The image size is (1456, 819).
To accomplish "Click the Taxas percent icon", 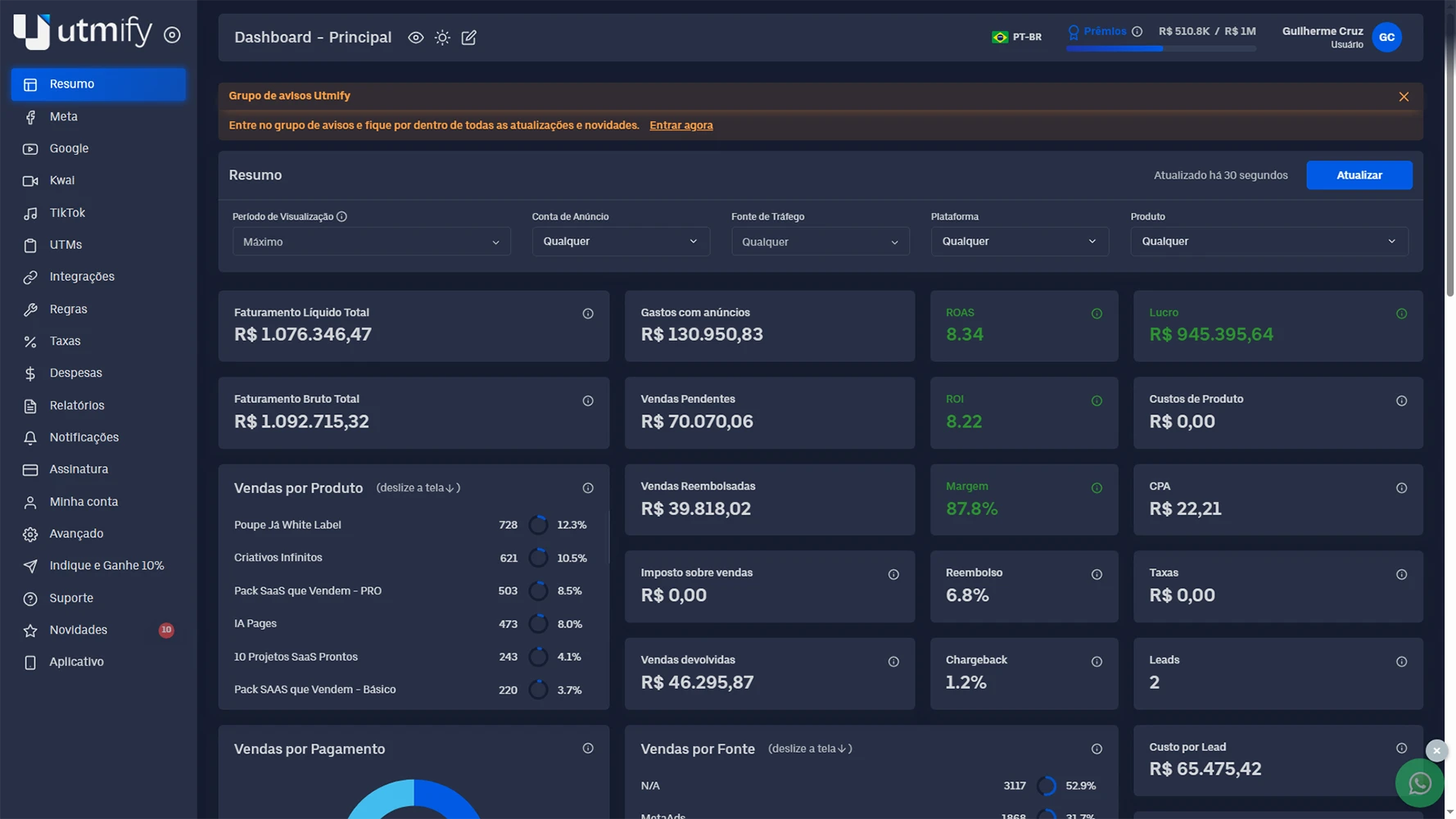I will coord(30,342).
